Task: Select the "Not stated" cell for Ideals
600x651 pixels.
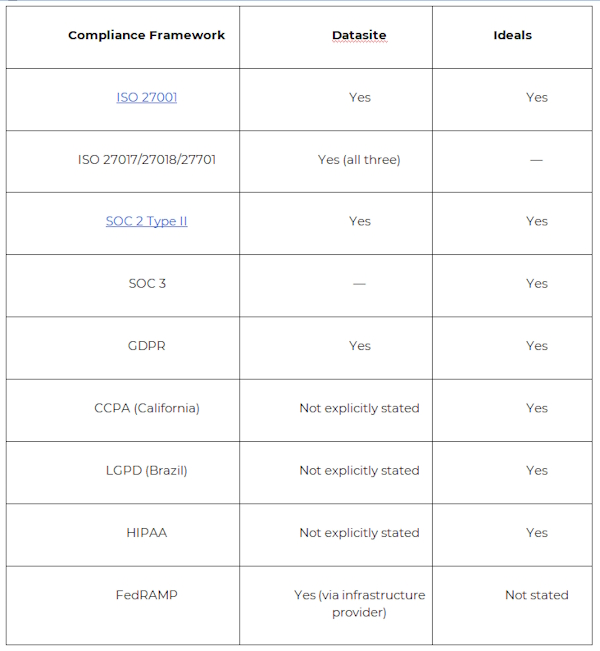Action: [x=536, y=595]
